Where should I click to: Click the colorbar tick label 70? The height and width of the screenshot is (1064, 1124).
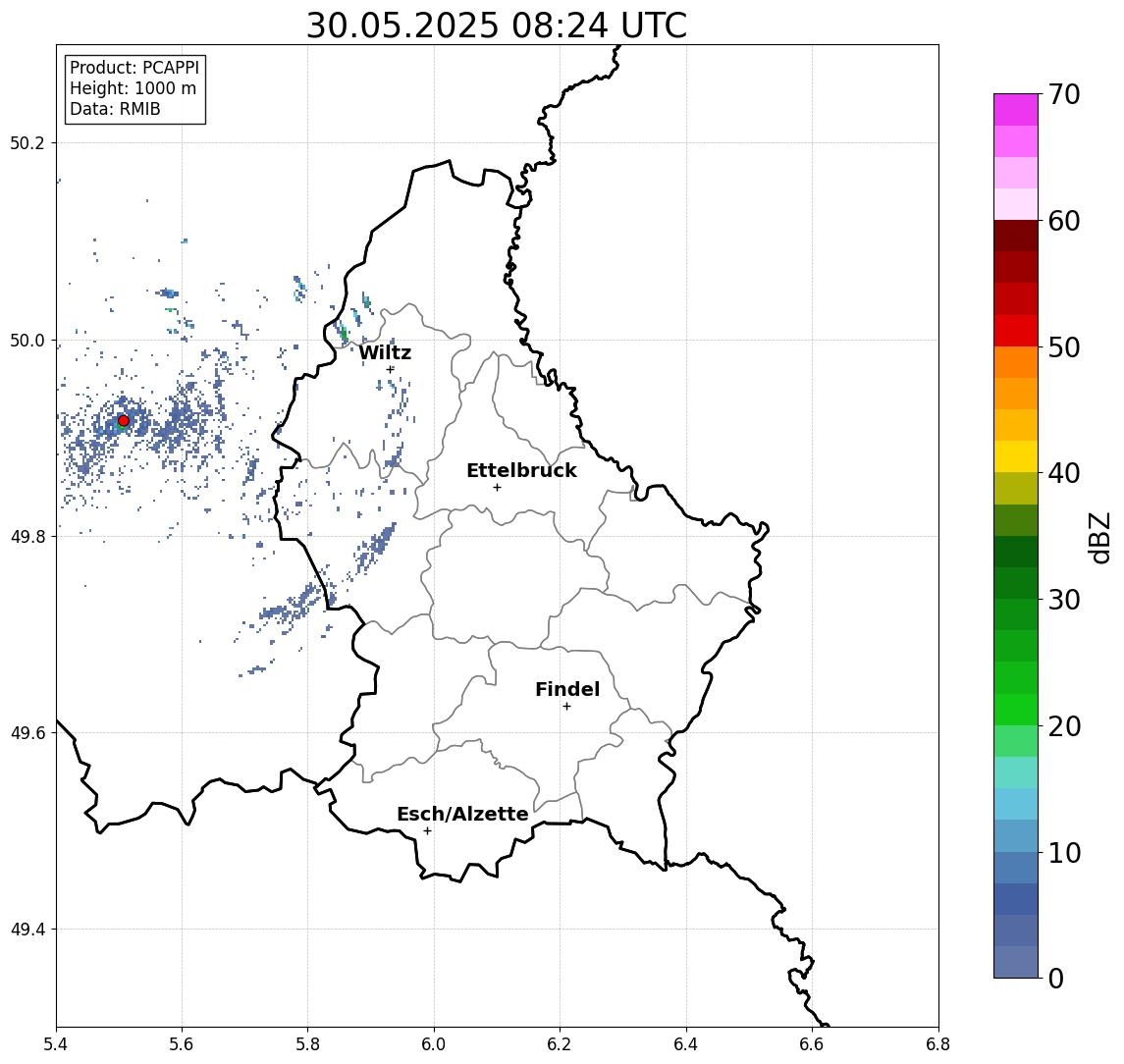click(x=1064, y=94)
